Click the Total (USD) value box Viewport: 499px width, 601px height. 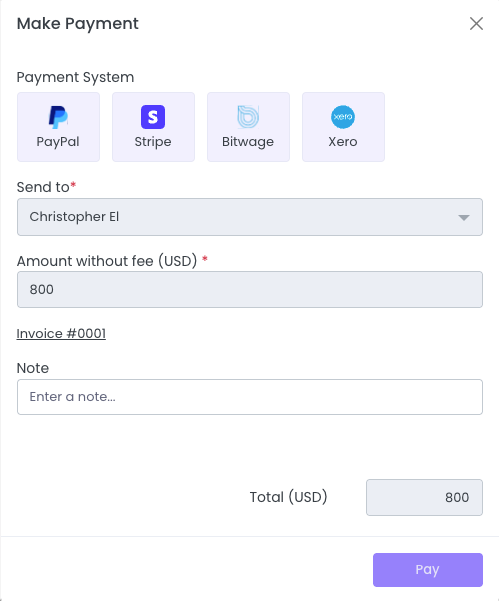point(424,497)
